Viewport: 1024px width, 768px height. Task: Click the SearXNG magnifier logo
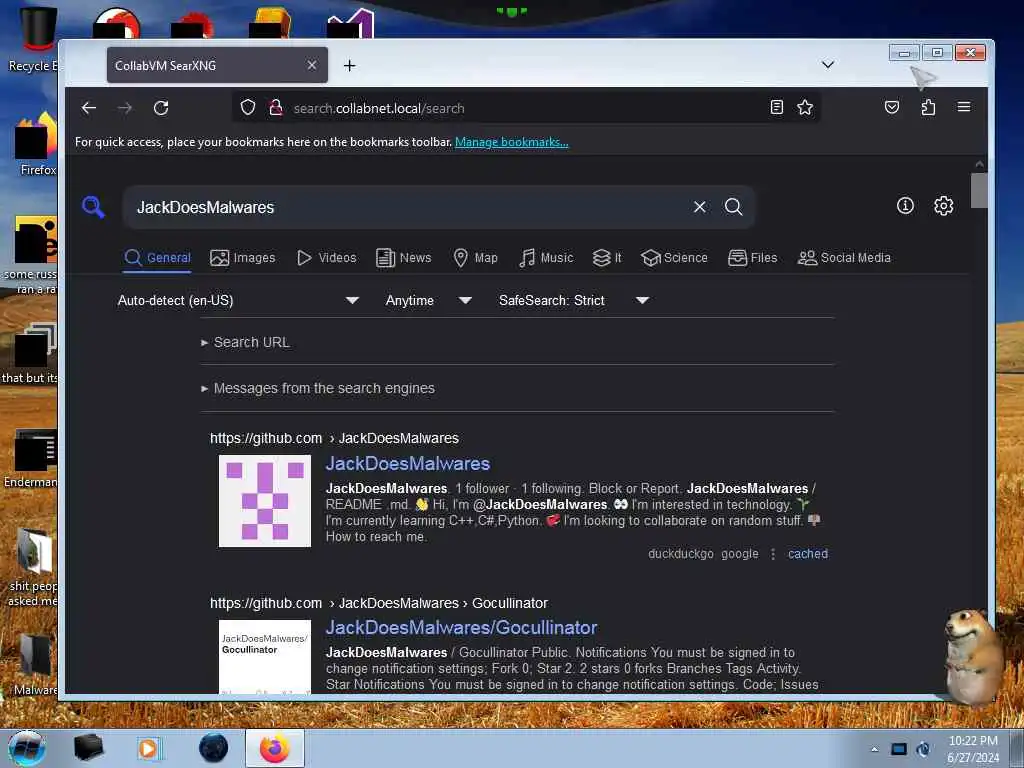coord(93,207)
